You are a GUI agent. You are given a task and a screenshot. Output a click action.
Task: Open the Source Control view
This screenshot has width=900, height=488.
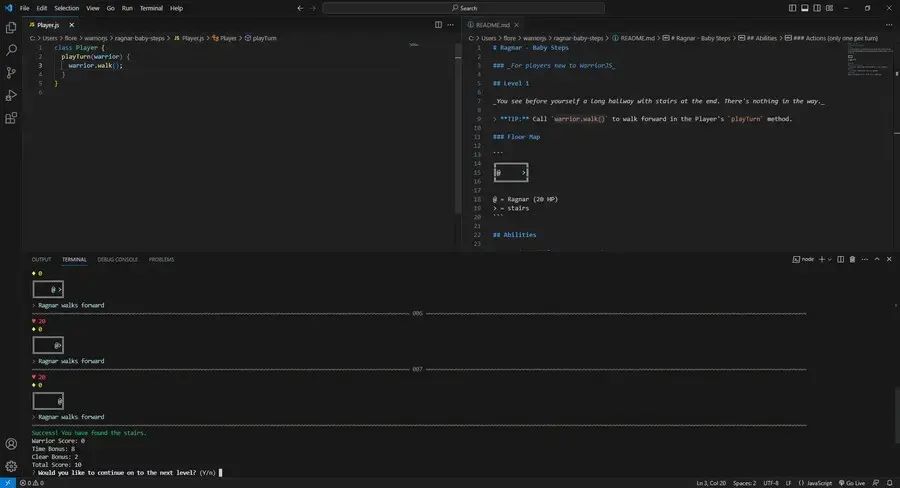tap(11, 73)
